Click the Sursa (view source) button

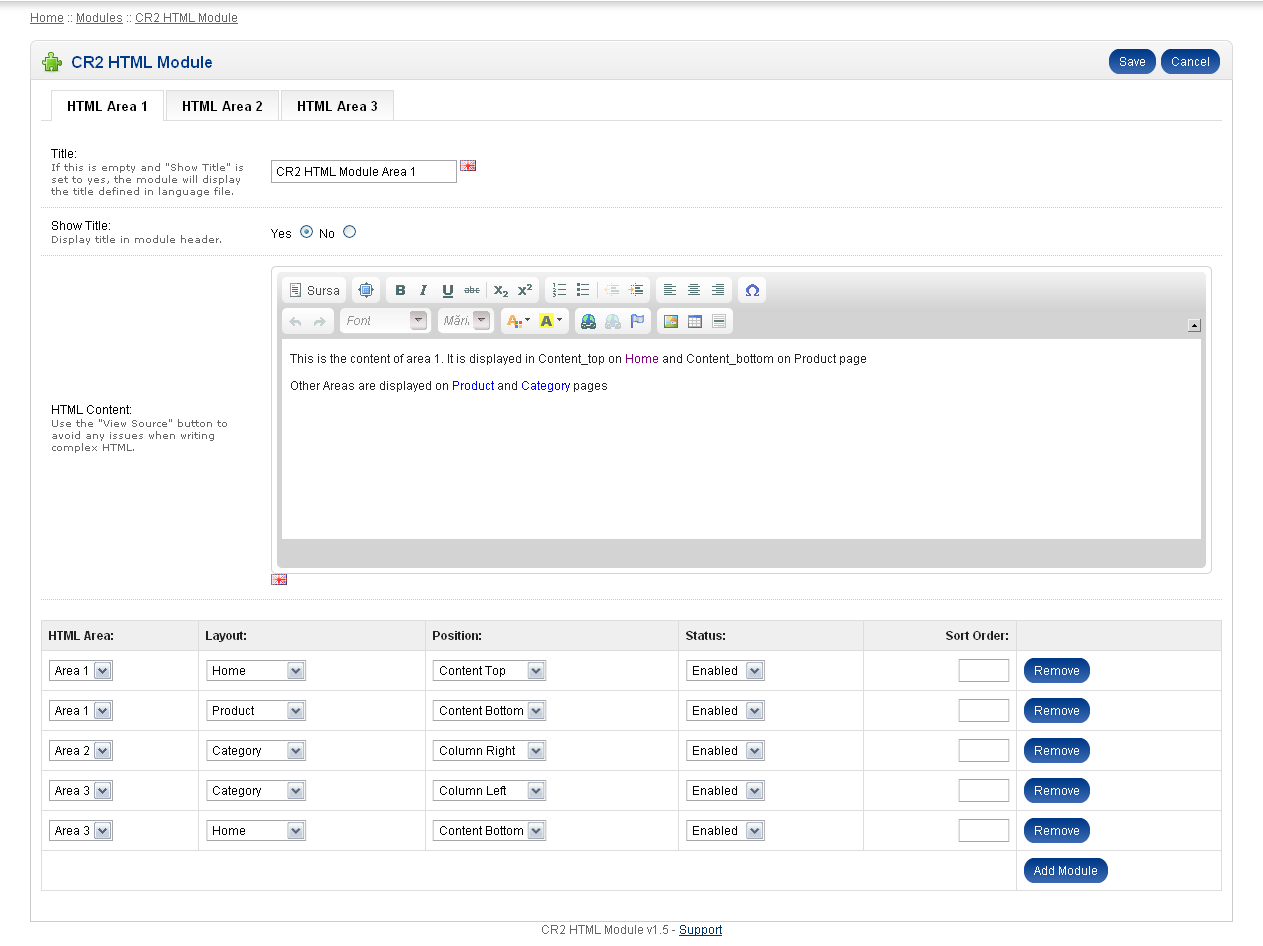(x=314, y=290)
